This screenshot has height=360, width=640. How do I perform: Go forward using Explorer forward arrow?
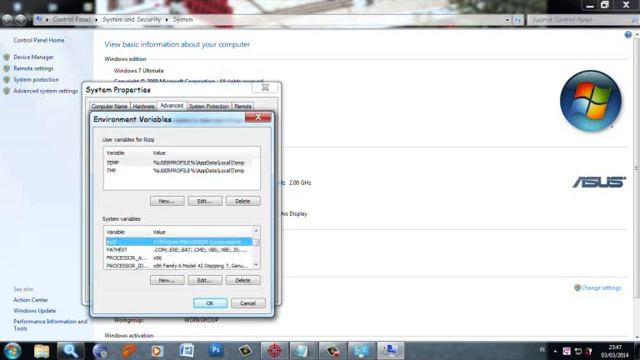(20, 19)
